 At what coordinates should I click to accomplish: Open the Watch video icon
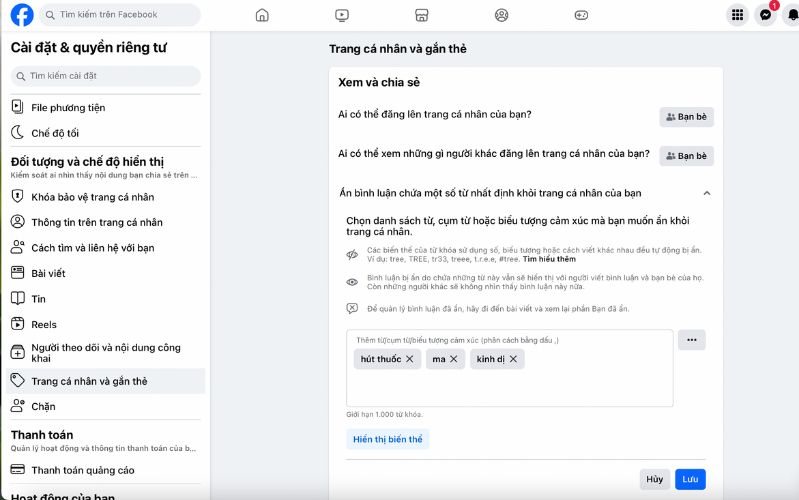[342, 15]
